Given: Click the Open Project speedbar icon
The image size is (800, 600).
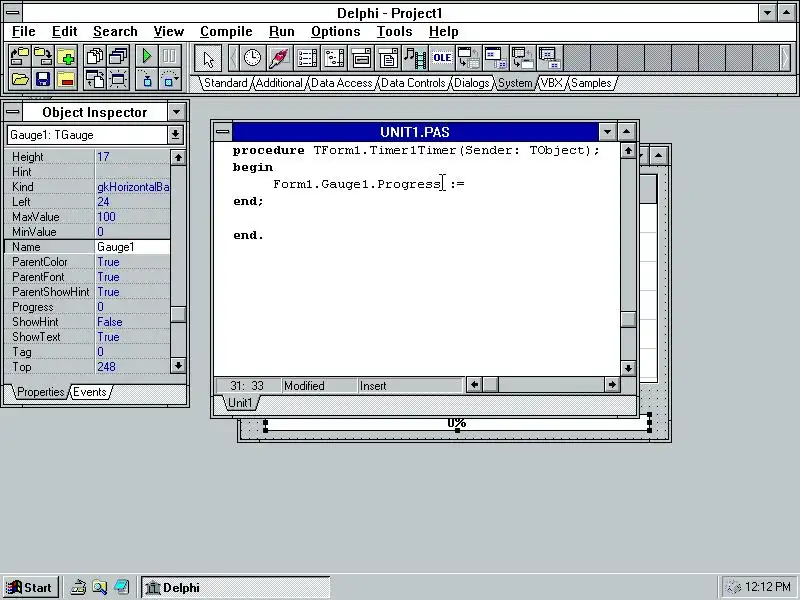Looking at the screenshot, I should (x=19, y=56).
